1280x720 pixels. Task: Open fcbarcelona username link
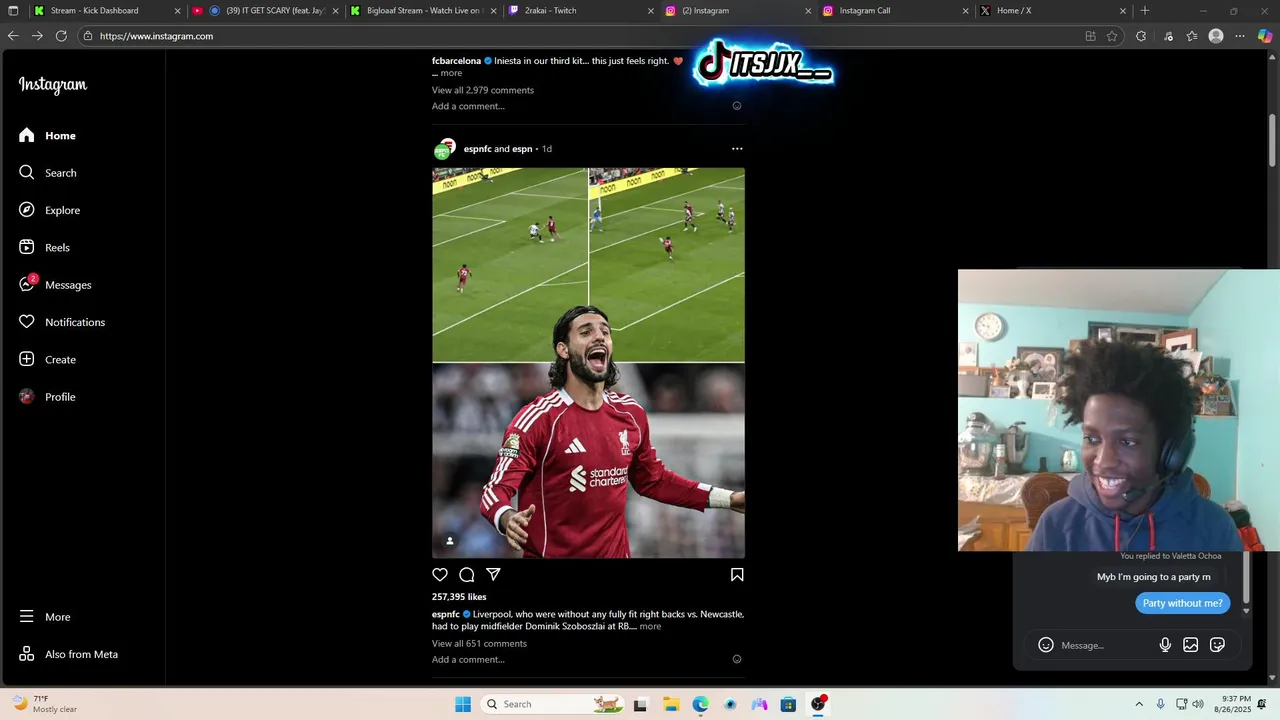[456, 61]
